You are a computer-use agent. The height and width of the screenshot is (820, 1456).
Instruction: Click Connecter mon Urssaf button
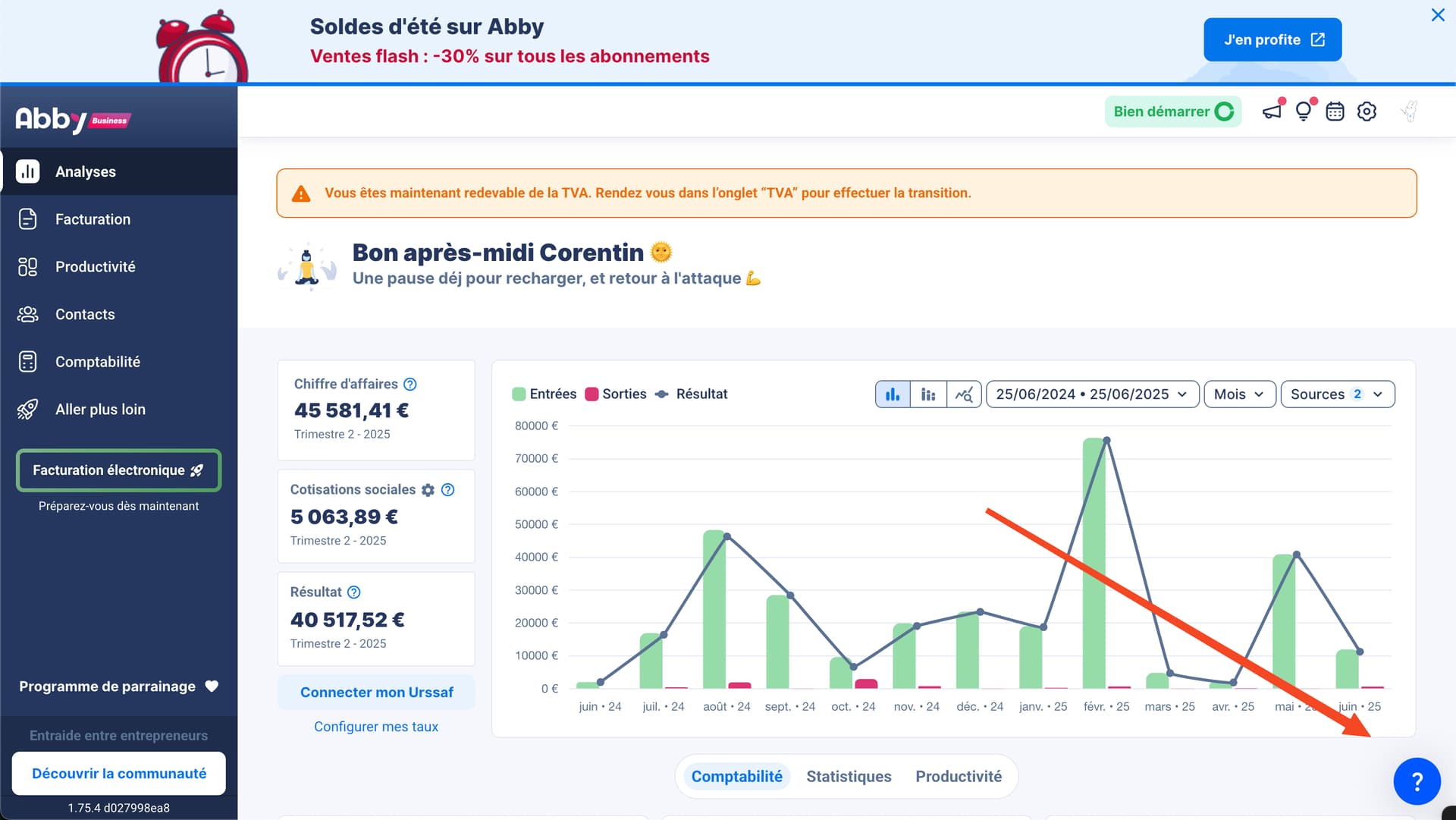376,693
